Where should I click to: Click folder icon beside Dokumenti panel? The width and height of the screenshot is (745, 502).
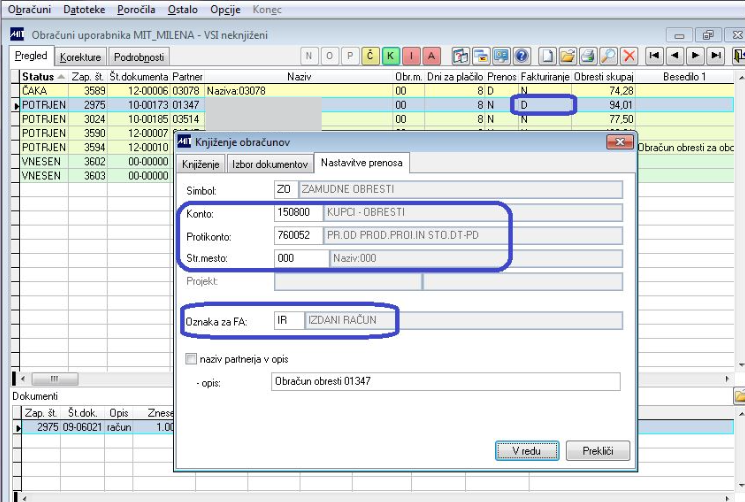[x=739, y=396]
